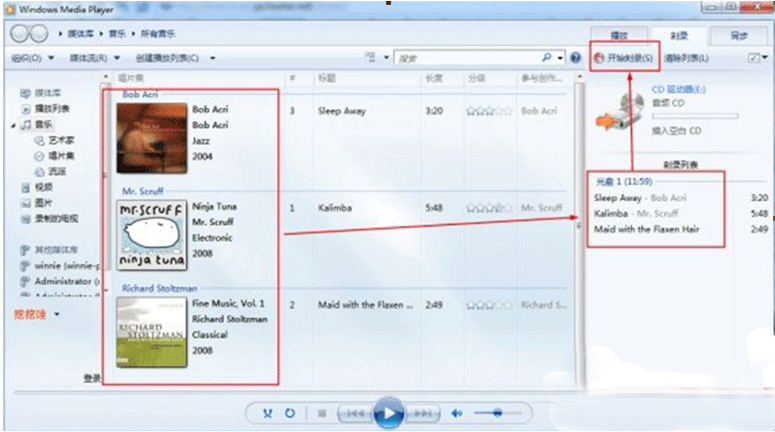
Task: Sort by the 长度 column header
Action: pos(433,78)
